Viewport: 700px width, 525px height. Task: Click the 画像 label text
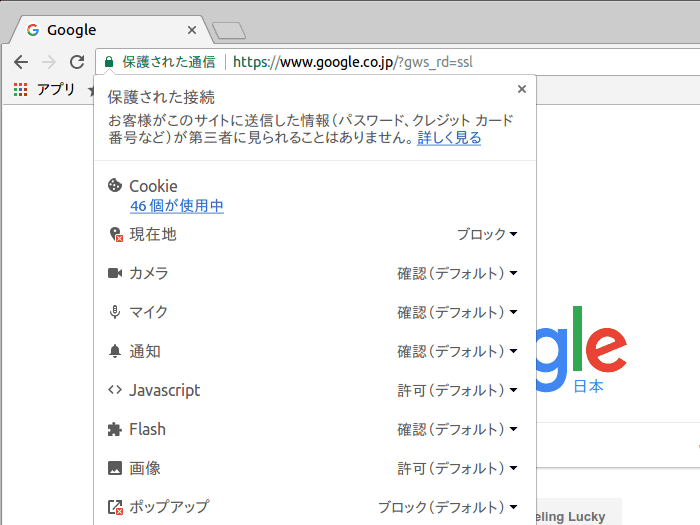145,468
